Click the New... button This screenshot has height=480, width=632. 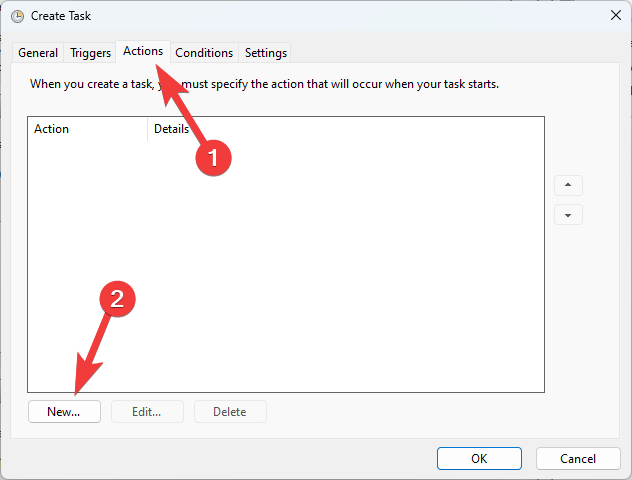click(x=63, y=411)
